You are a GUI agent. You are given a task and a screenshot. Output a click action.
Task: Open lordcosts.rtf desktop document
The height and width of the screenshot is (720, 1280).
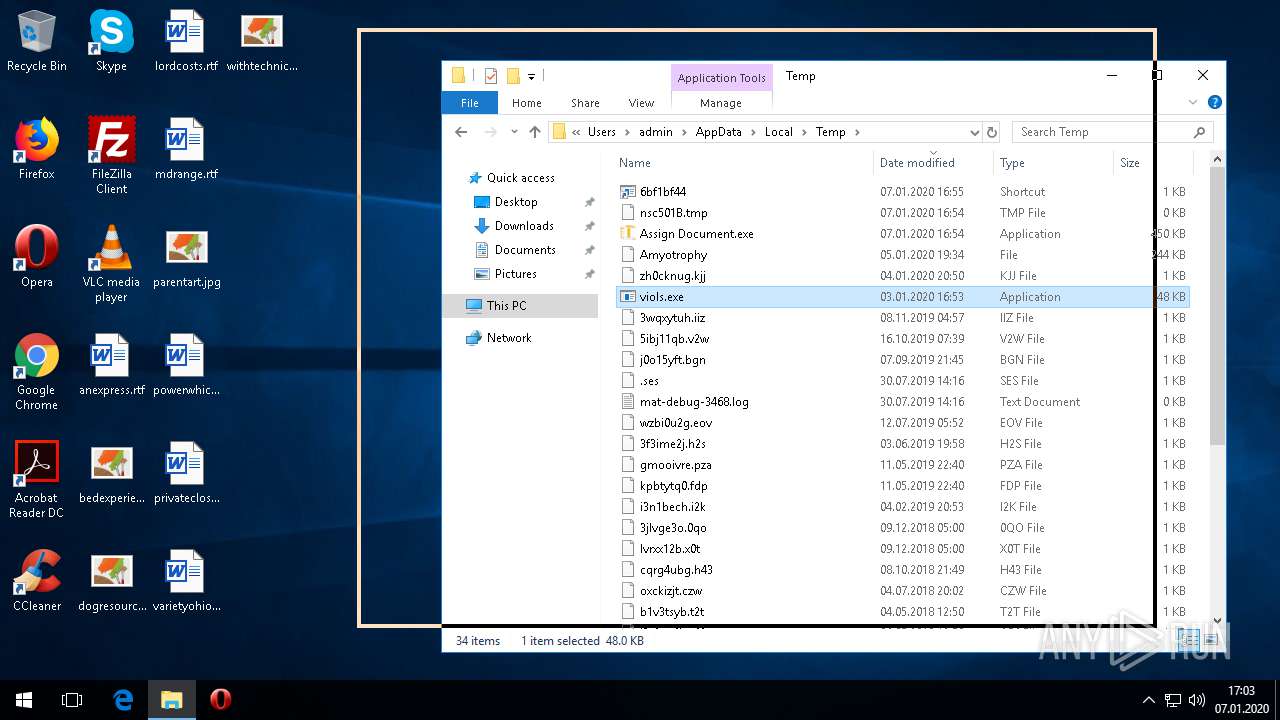(186, 41)
